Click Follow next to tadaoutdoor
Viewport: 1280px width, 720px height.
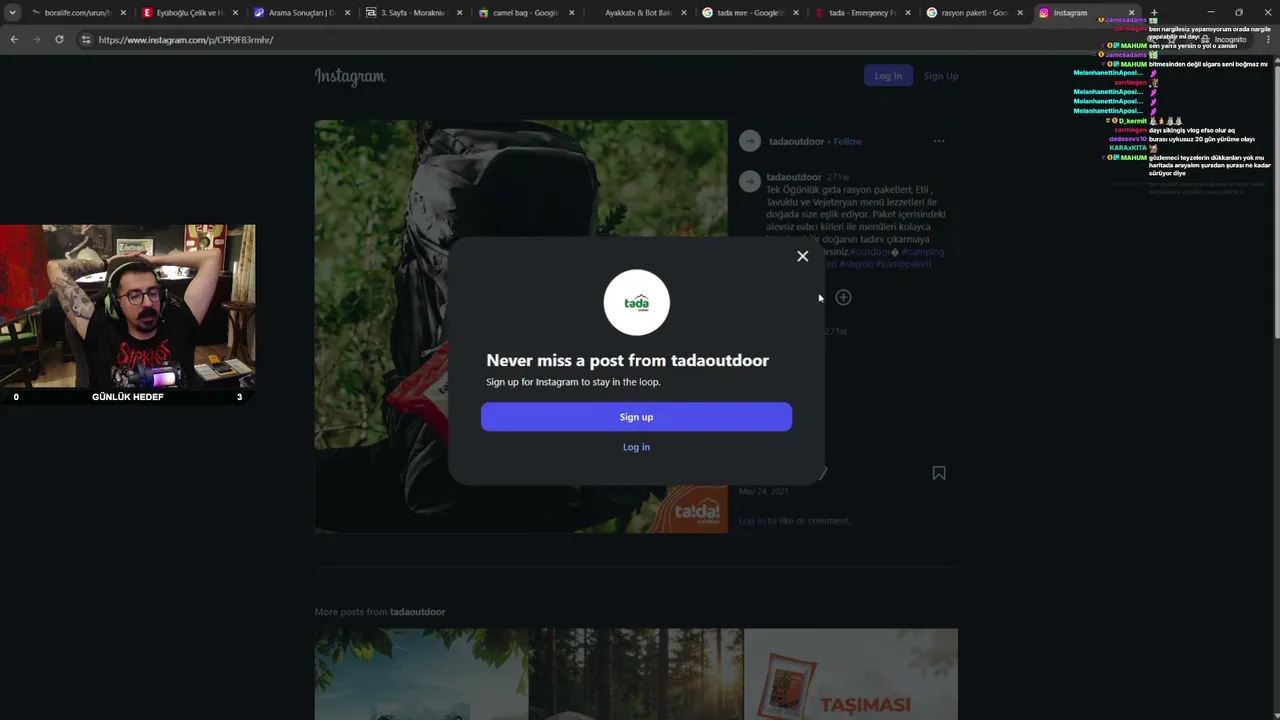pyautogui.click(x=848, y=141)
